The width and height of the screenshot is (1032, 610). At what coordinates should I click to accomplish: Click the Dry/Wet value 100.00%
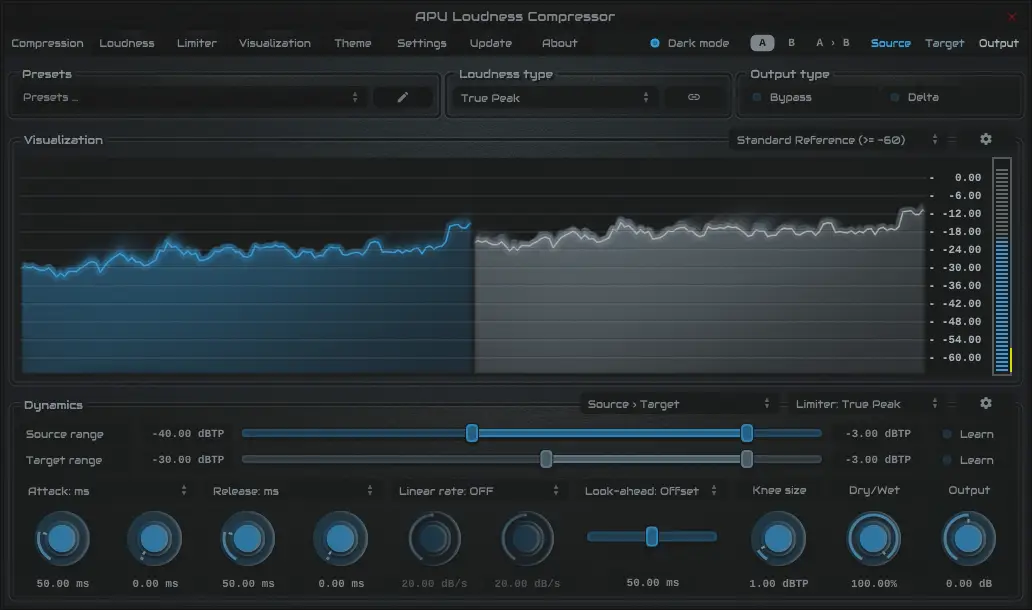(874, 584)
